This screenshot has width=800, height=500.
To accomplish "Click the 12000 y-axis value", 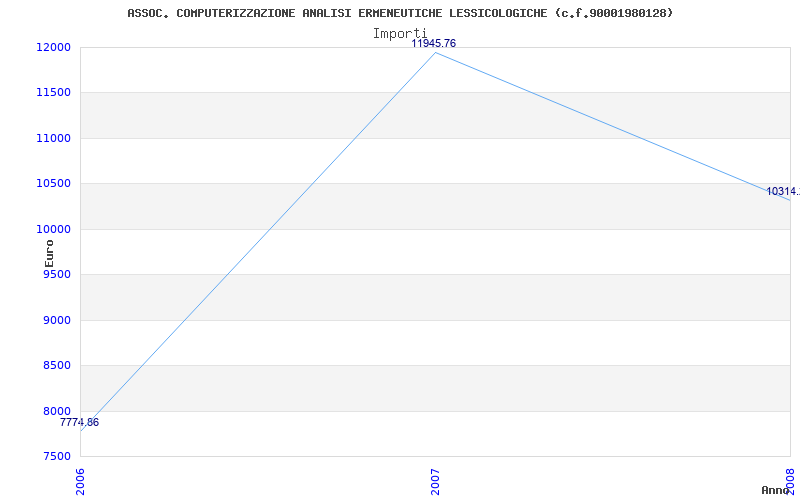I will point(53,47).
